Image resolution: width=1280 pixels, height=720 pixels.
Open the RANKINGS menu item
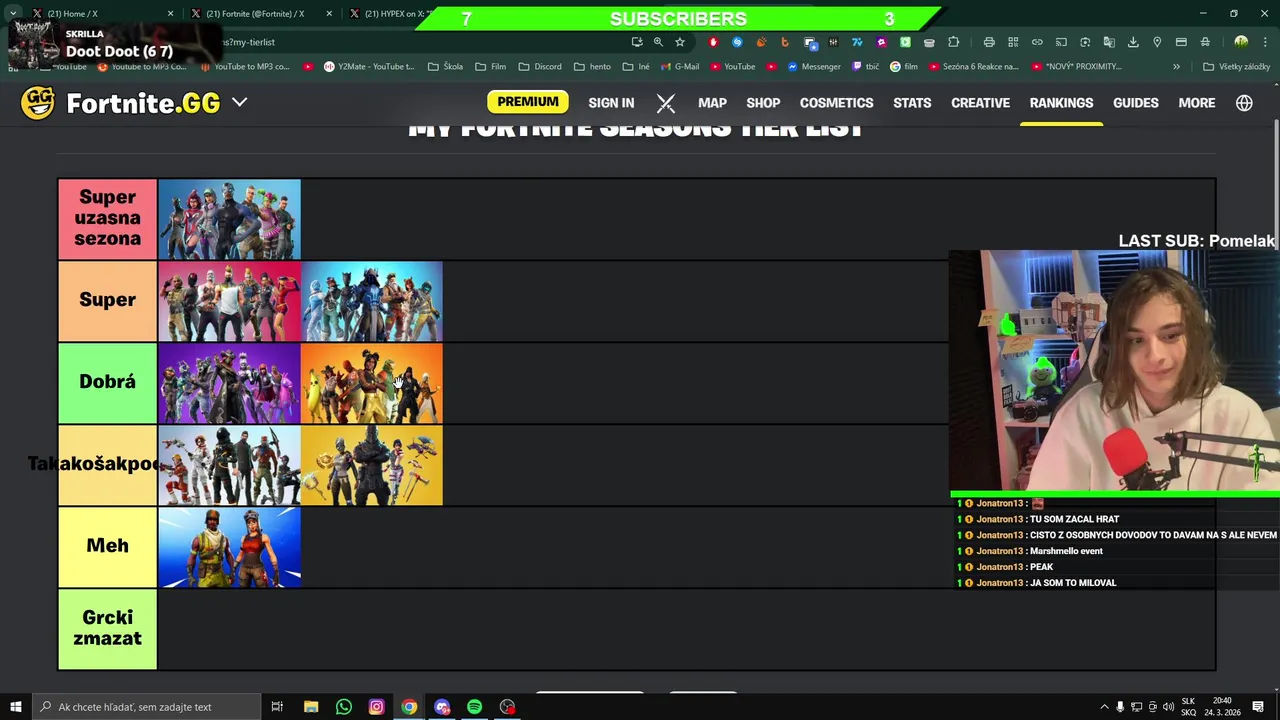[x=1061, y=103]
